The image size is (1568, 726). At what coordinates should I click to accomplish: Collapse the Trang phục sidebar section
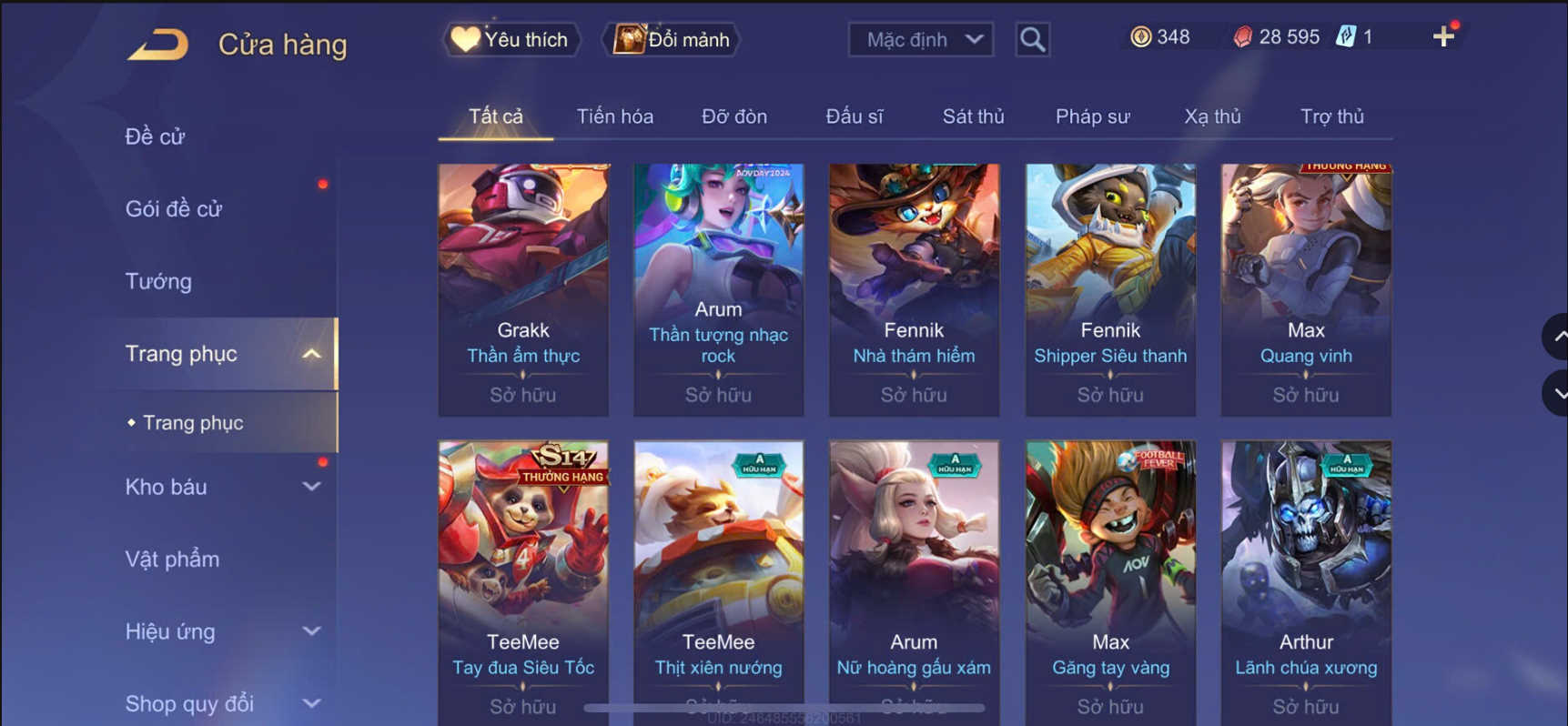[x=312, y=354]
